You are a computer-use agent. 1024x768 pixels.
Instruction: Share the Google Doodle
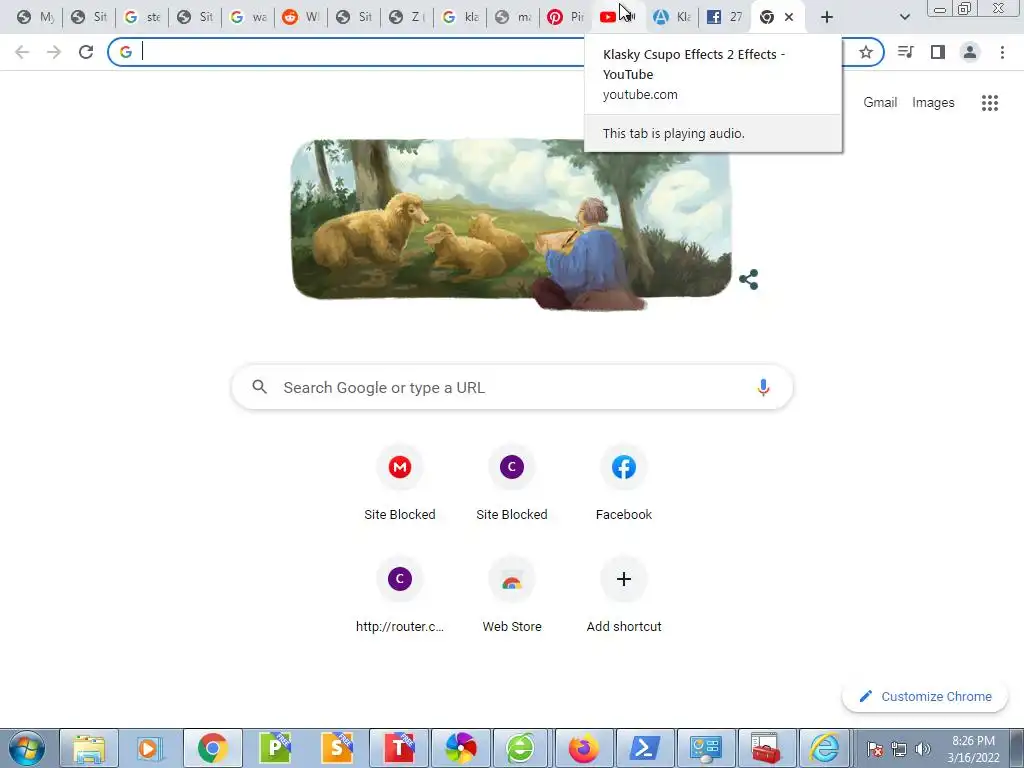(x=748, y=280)
